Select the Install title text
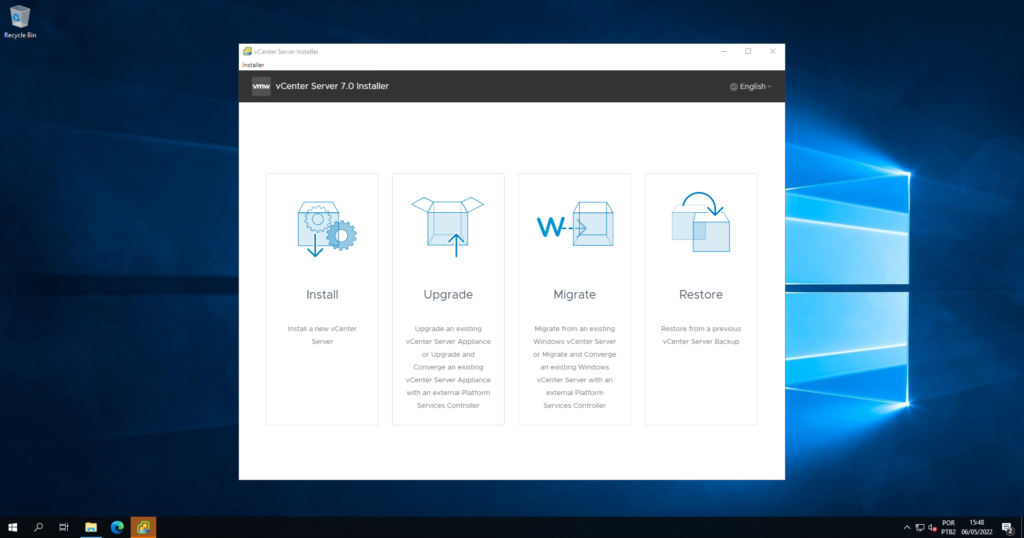Image resolution: width=1024 pixels, height=538 pixels. [322, 294]
